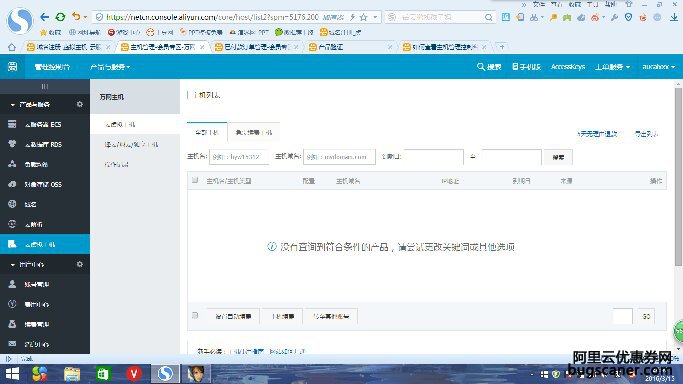The width and height of the screenshot is (683, 384).
Task: Switch to the fifth browser tab
Action: coord(444,47)
